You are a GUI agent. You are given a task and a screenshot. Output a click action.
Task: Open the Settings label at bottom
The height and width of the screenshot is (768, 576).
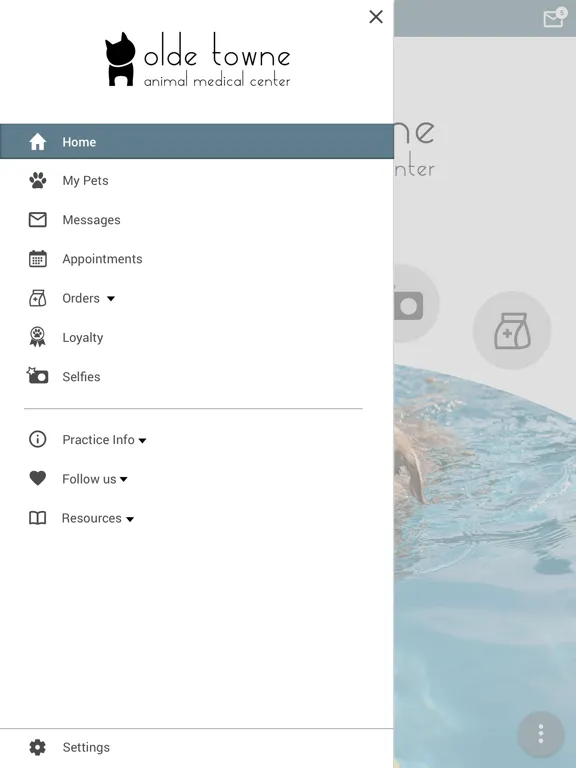[86, 747]
